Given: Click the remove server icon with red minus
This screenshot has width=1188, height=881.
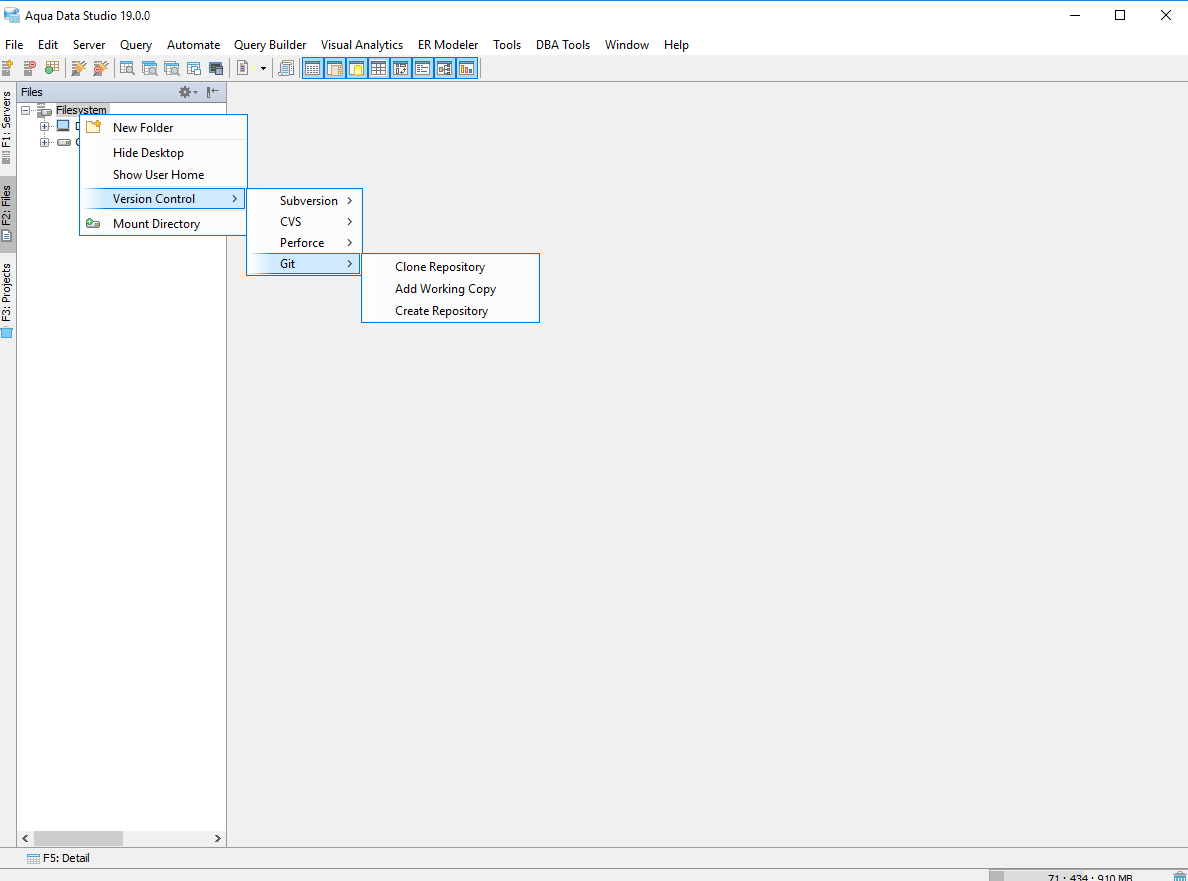Looking at the screenshot, I should point(29,68).
